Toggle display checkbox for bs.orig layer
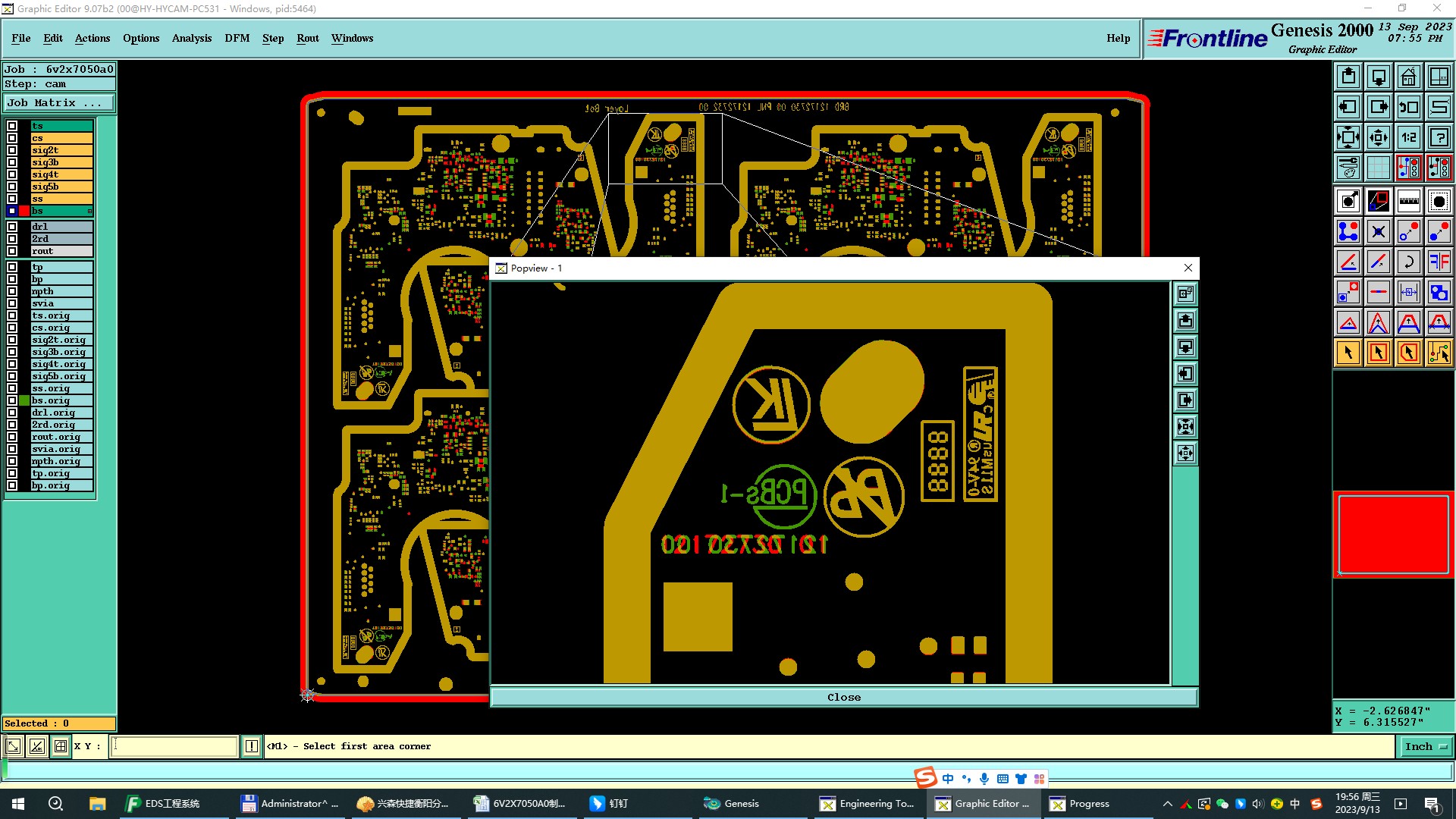 click(x=12, y=400)
